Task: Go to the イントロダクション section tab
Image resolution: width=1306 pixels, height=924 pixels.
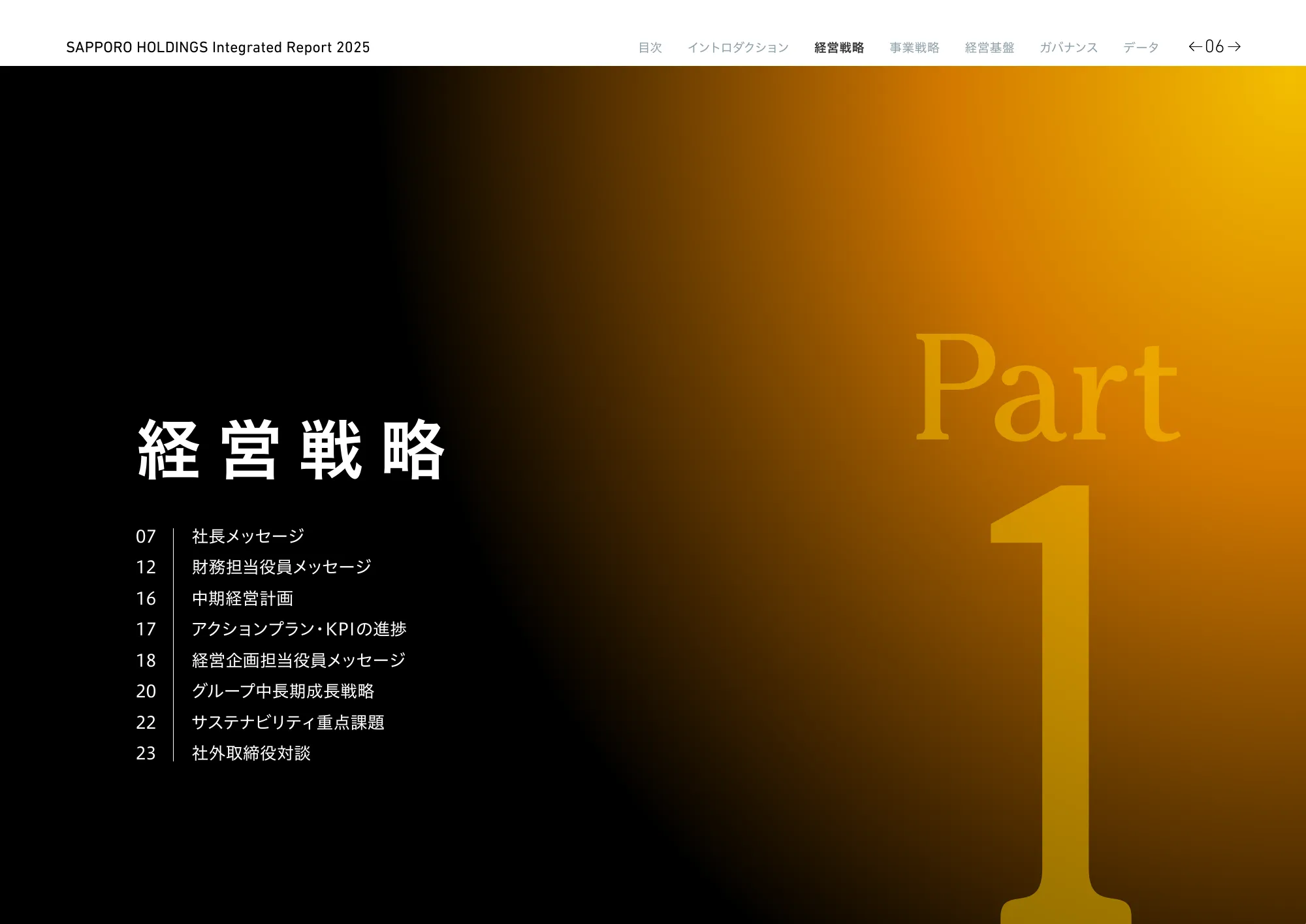Action: pyautogui.click(x=738, y=48)
